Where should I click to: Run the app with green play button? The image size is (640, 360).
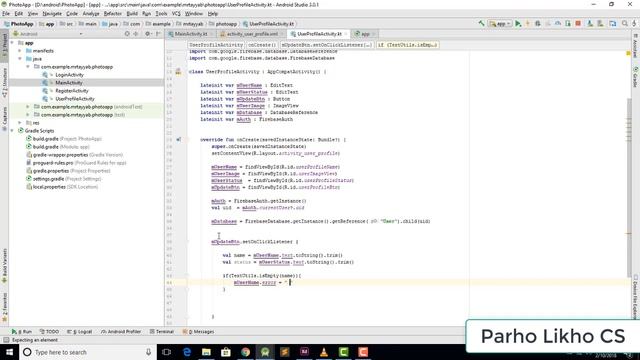518,24
